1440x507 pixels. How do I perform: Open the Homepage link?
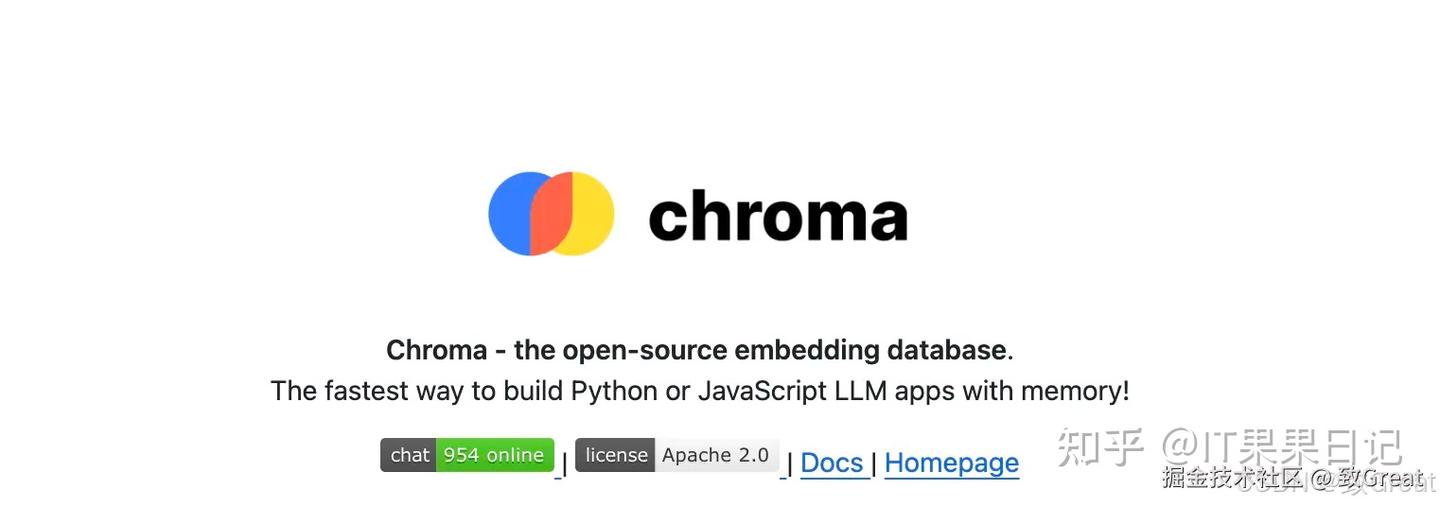pyautogui.click(x=951, y=463)
